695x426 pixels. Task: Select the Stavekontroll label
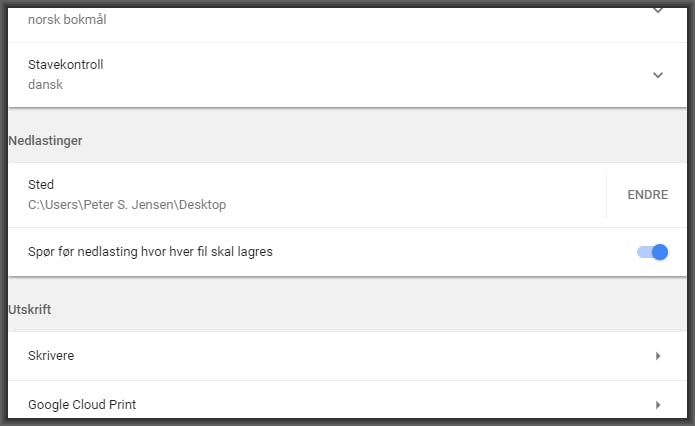pos(66,65)
